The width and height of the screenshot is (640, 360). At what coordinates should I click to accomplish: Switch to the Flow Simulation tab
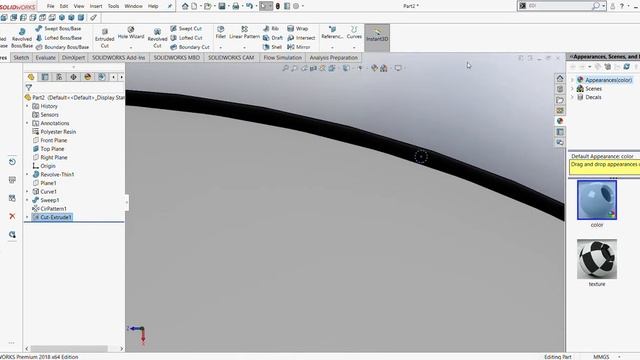pos(282,58)
